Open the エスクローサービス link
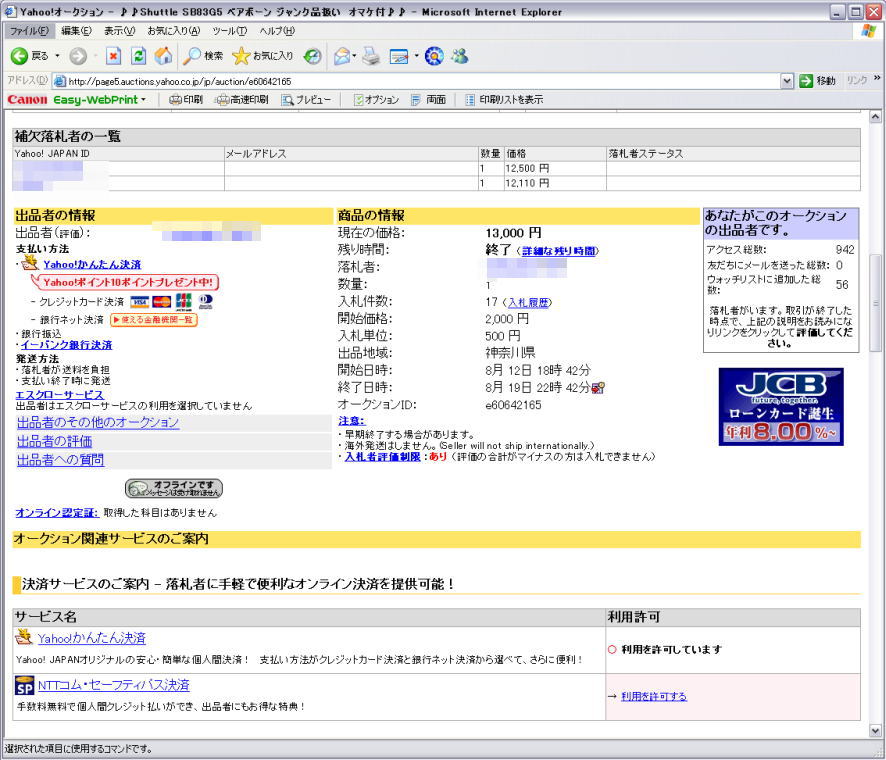Viewport: 886px width, 760px height. [59, 394]
